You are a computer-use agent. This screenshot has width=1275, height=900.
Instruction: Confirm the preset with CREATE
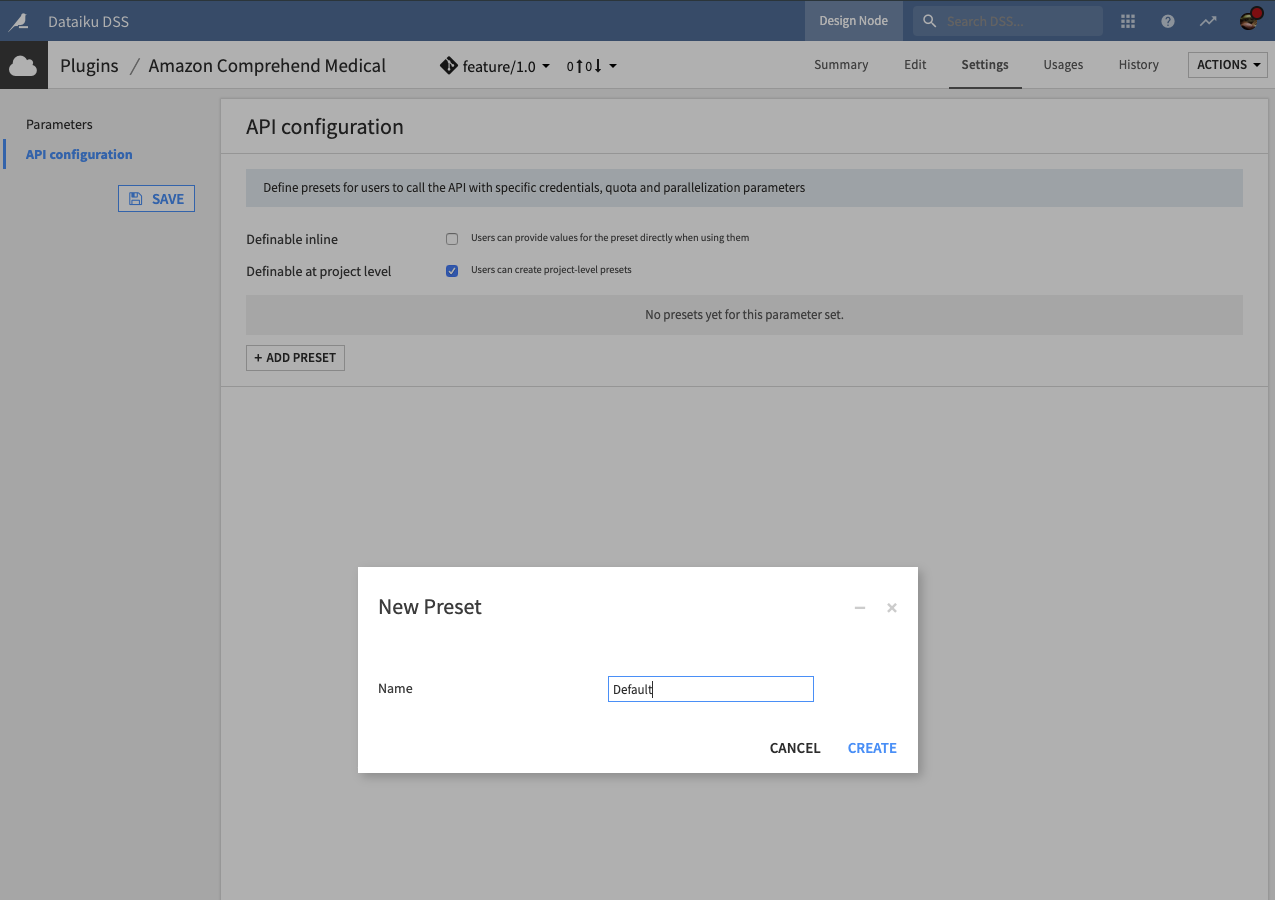pyautogui.click(x=871, y=747)
